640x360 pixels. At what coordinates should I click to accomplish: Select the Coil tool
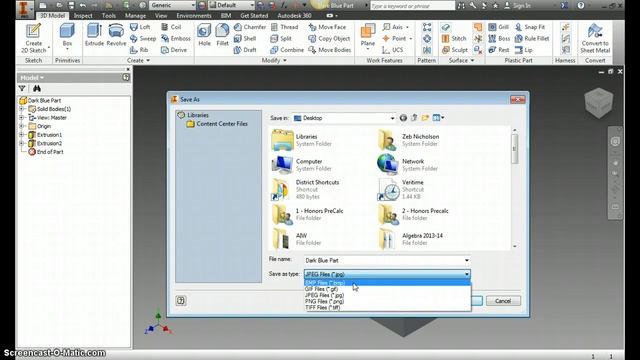171,27
